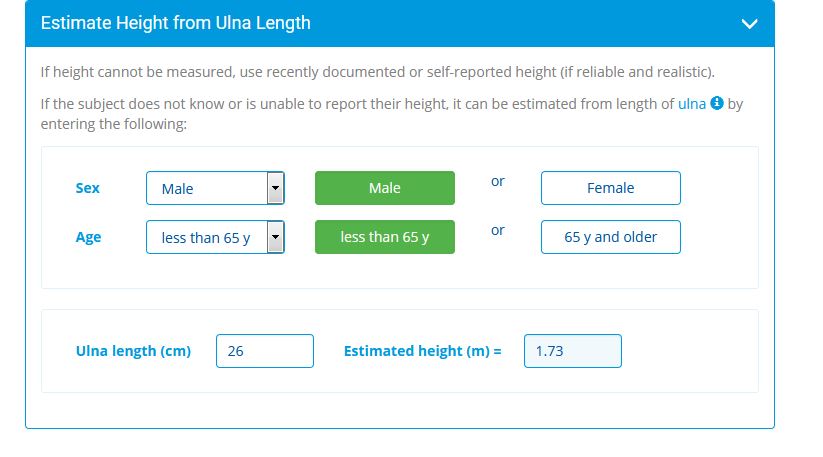Image resolution: width=823 pixels, height=457 pixels.
Task: Select the green Male toggle button
Action: [x=385, y=188]
